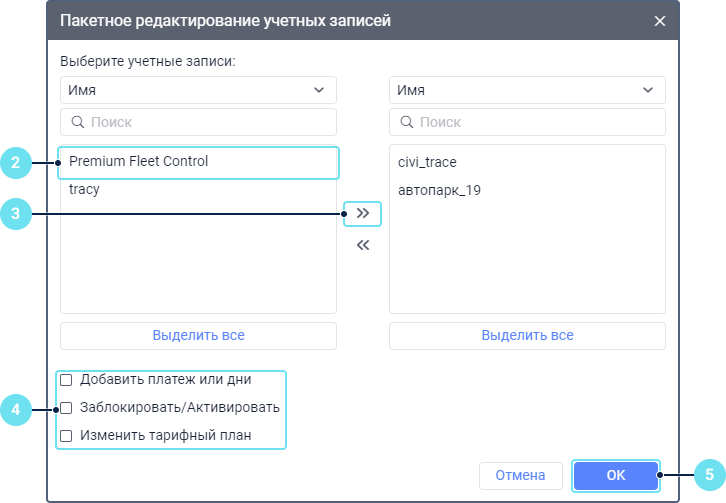Close the batch editing dialog
726x503 pixels.
(659, 21)
